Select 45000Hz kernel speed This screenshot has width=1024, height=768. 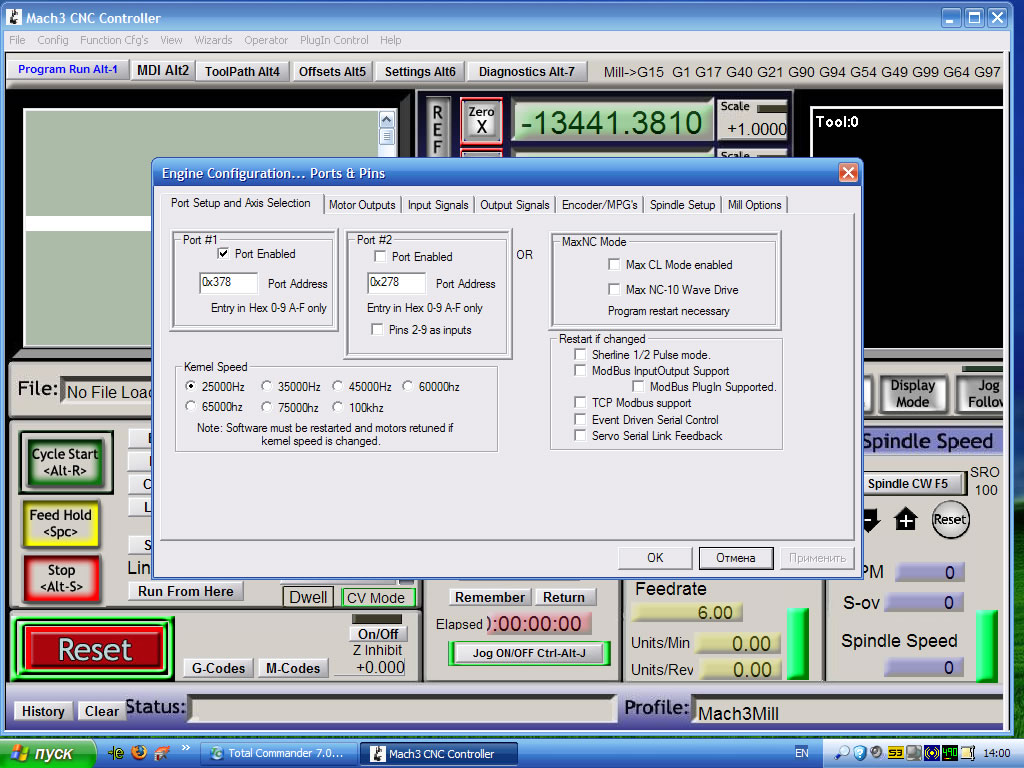click(x=338, y=386)
